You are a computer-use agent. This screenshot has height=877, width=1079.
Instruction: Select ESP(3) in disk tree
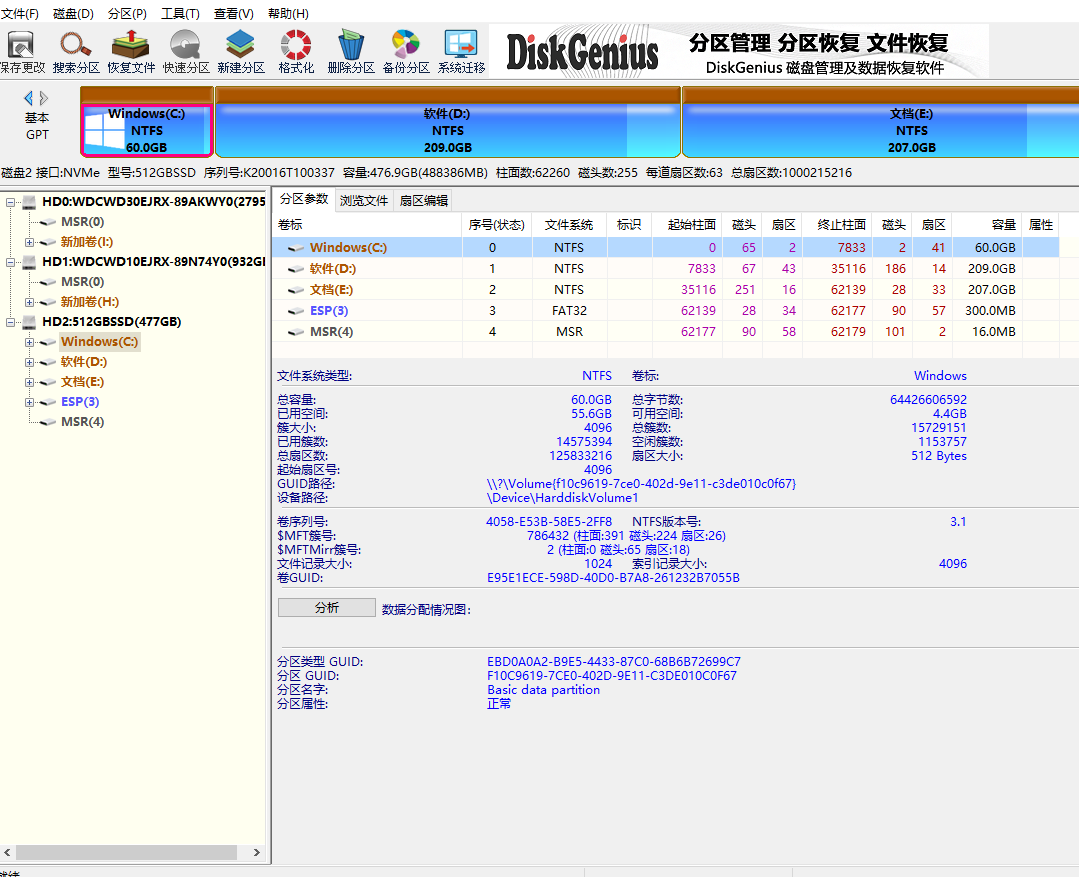[80, 401]
